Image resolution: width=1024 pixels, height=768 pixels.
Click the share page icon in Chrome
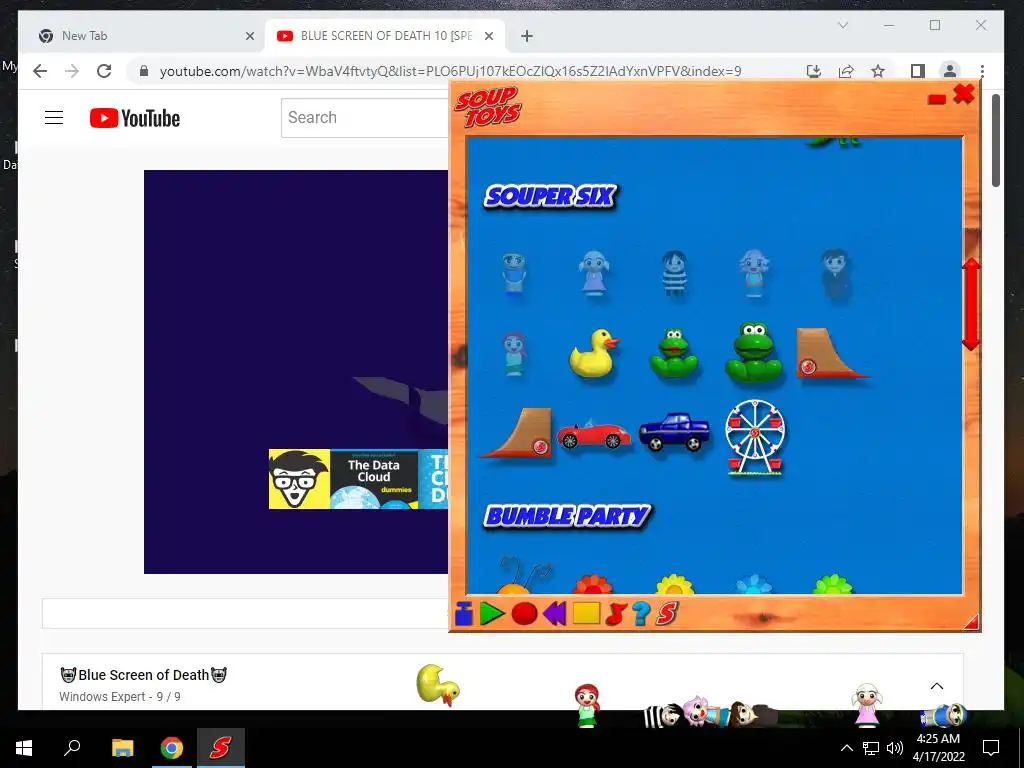[846, 71]
